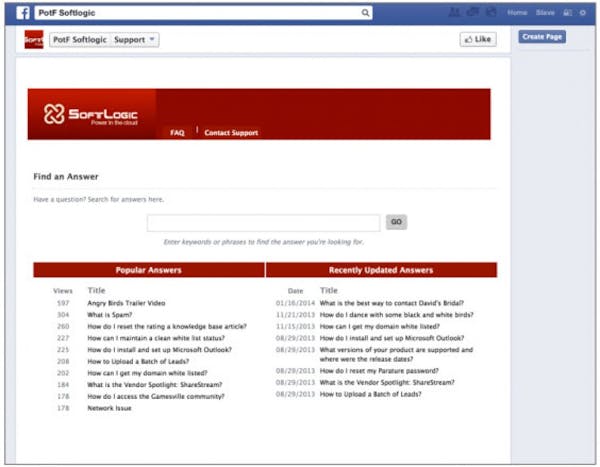Click the Create Page button
Screen dimensions: 600x467
click(542, 37)
